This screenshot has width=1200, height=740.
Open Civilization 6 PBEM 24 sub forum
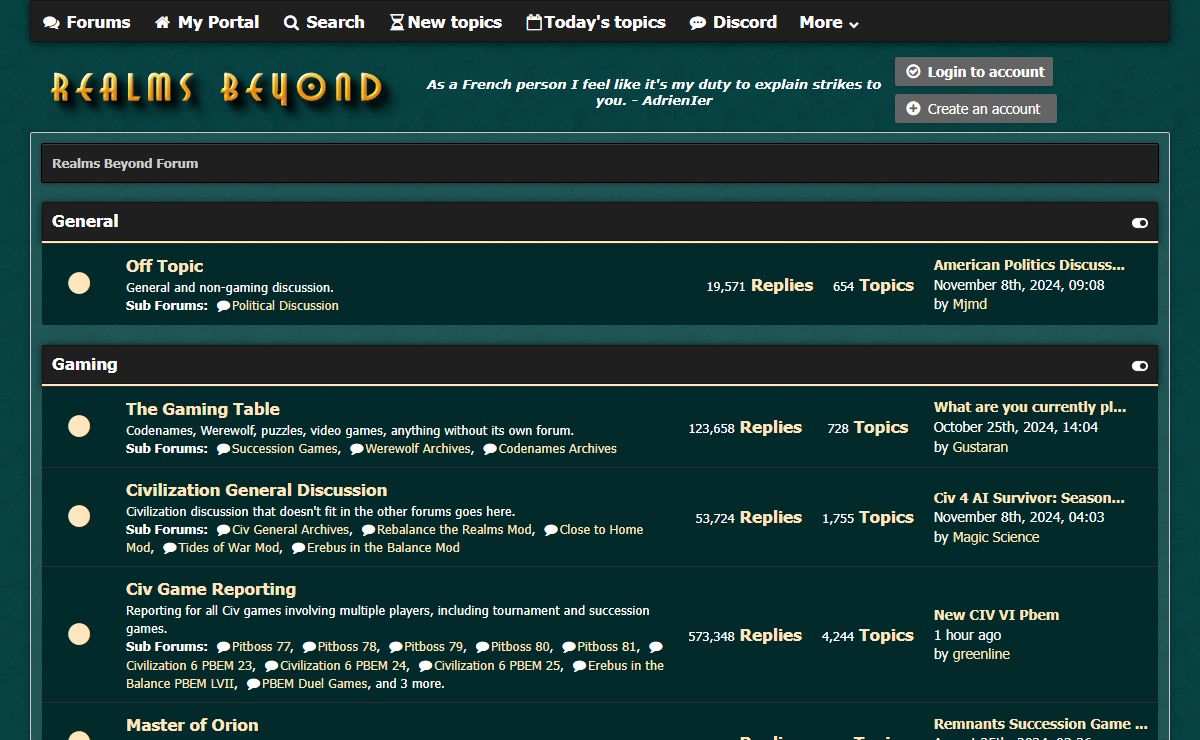tap(343, 666)
